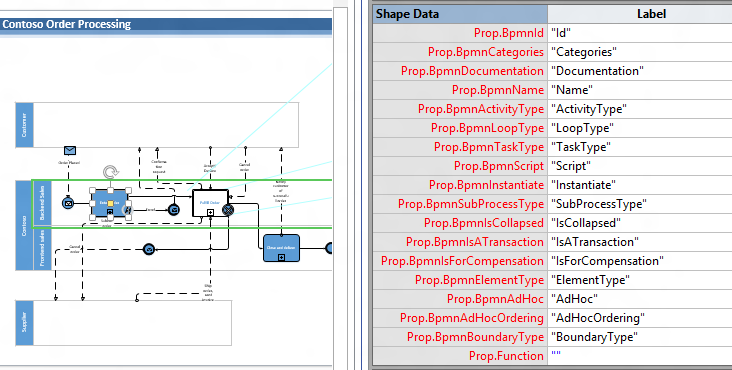Click the empty label cell of Prop.Function
This screenshot has height=370, width=732.
tap(640, 356)
